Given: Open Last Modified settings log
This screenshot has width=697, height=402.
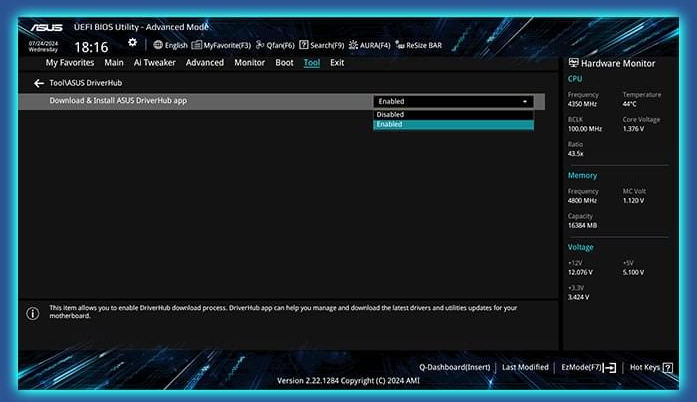Looking at the screenshot, I should coord(525,367).
